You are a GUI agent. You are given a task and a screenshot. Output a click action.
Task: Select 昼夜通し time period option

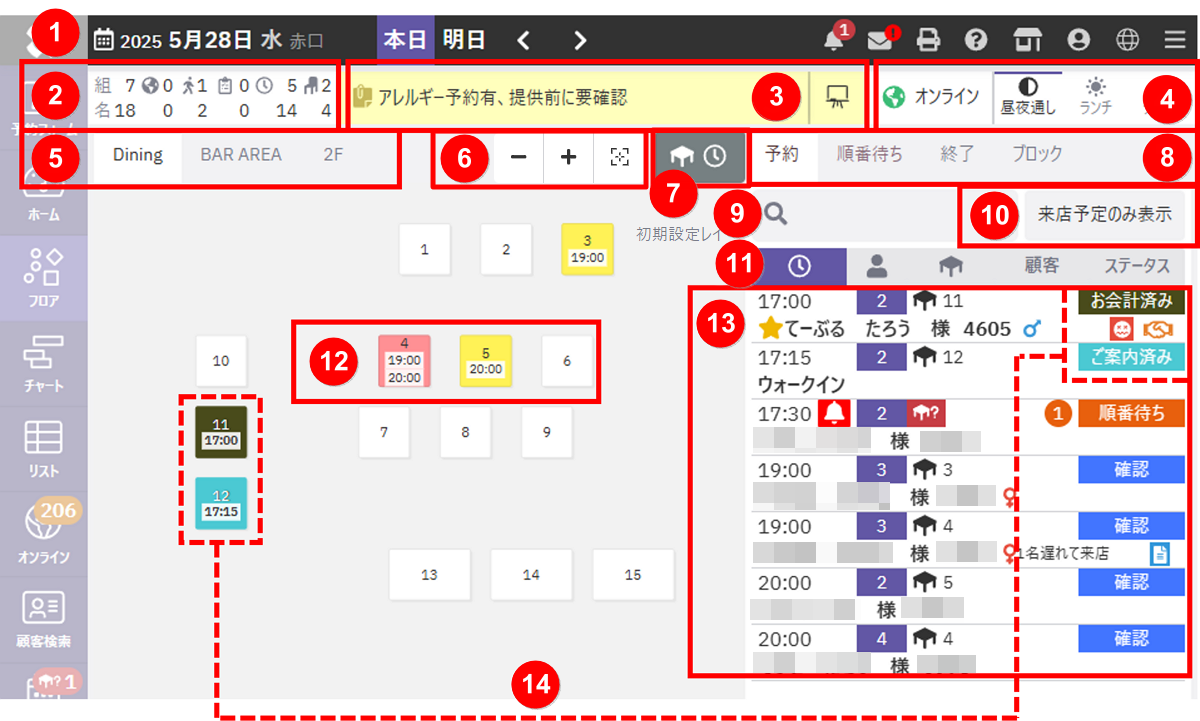pos(1027,96)
